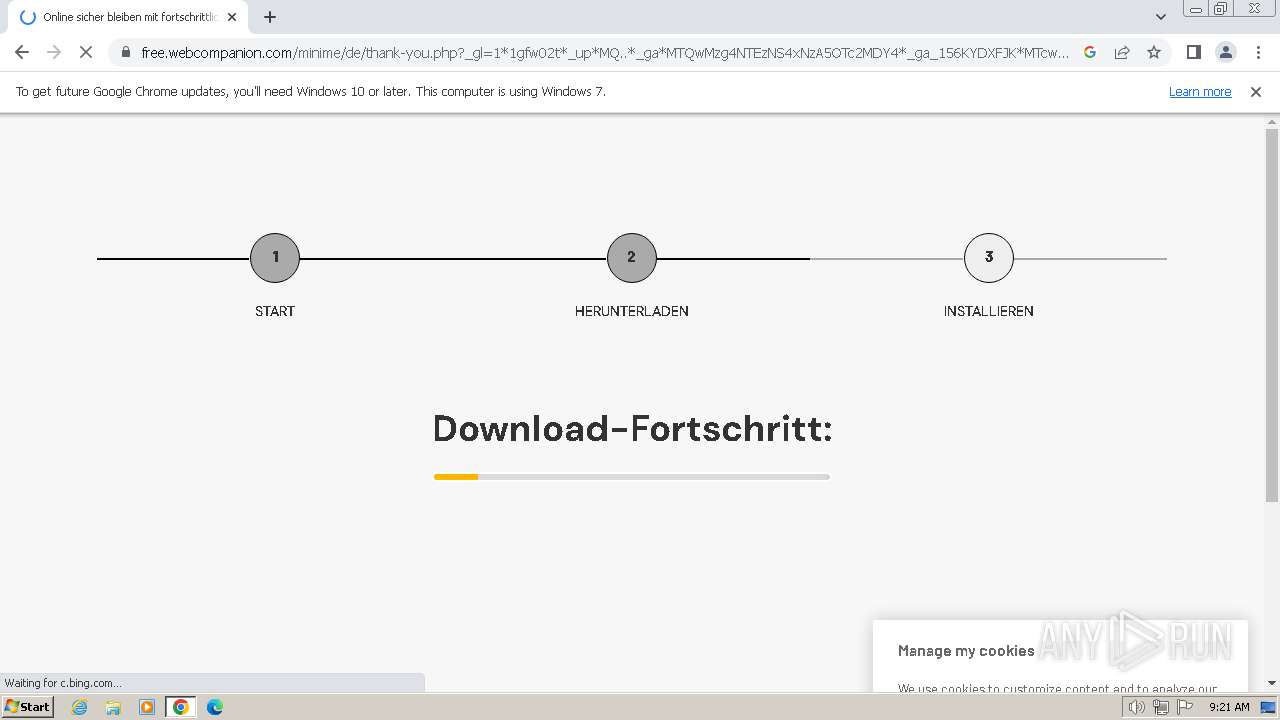Stop loading the page
Image resolution: width=1280 pixels, height=720 pixels.
click(86, 52)
